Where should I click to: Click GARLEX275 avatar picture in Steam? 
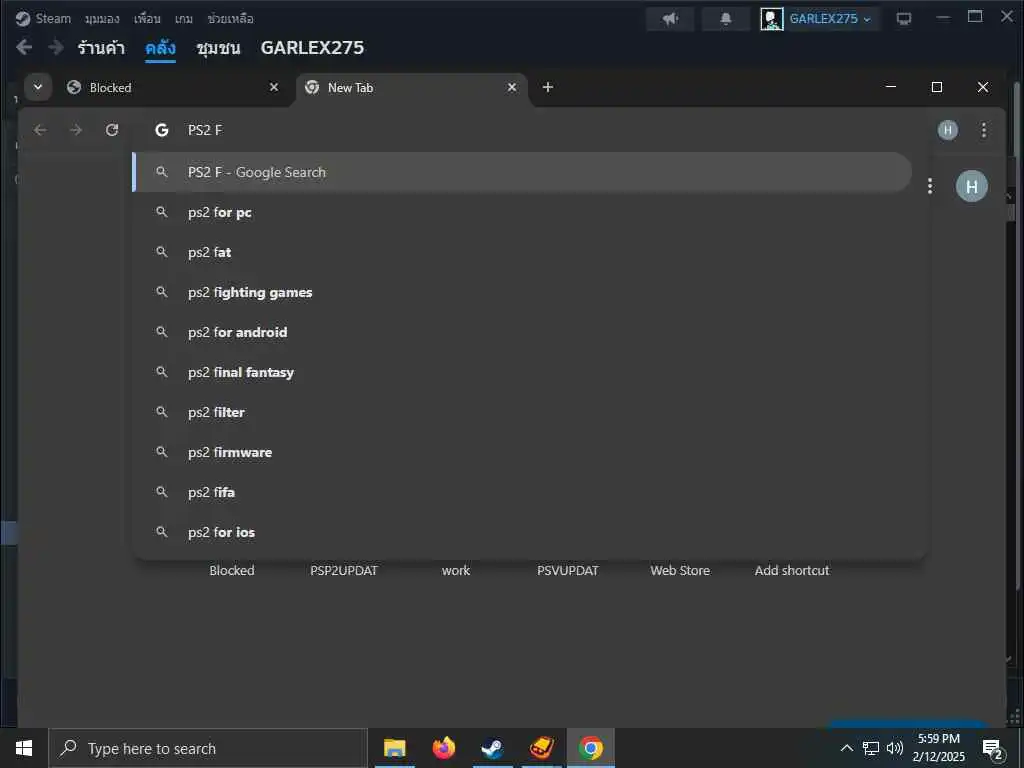[x=772, y=18]
